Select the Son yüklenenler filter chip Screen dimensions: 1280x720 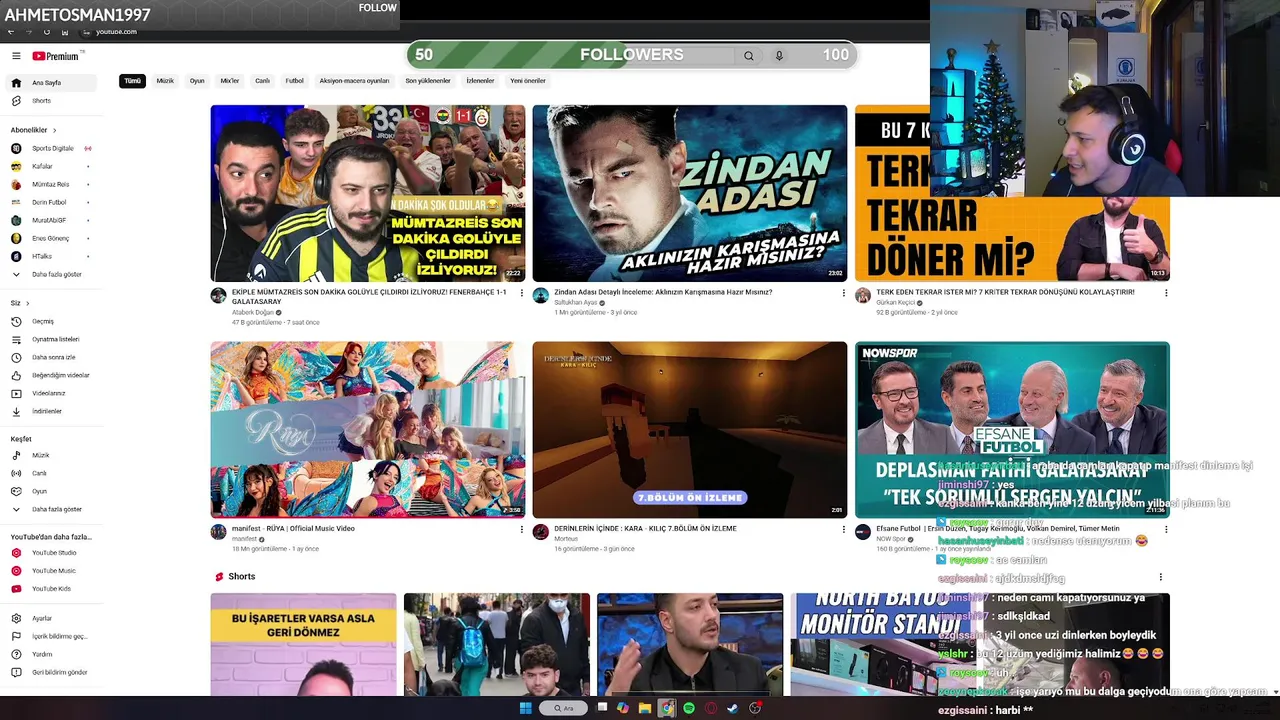pos(428,81)
